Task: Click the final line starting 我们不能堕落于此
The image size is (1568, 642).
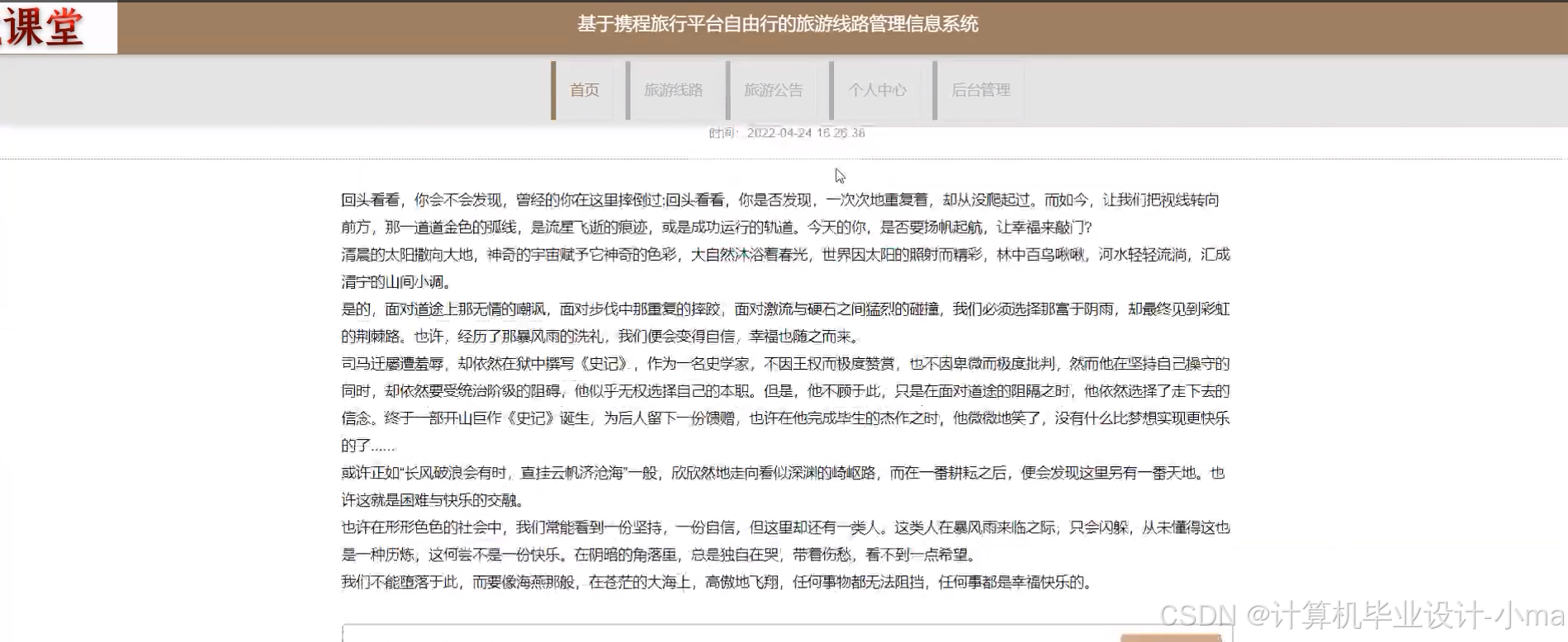Action: [718, 582]
